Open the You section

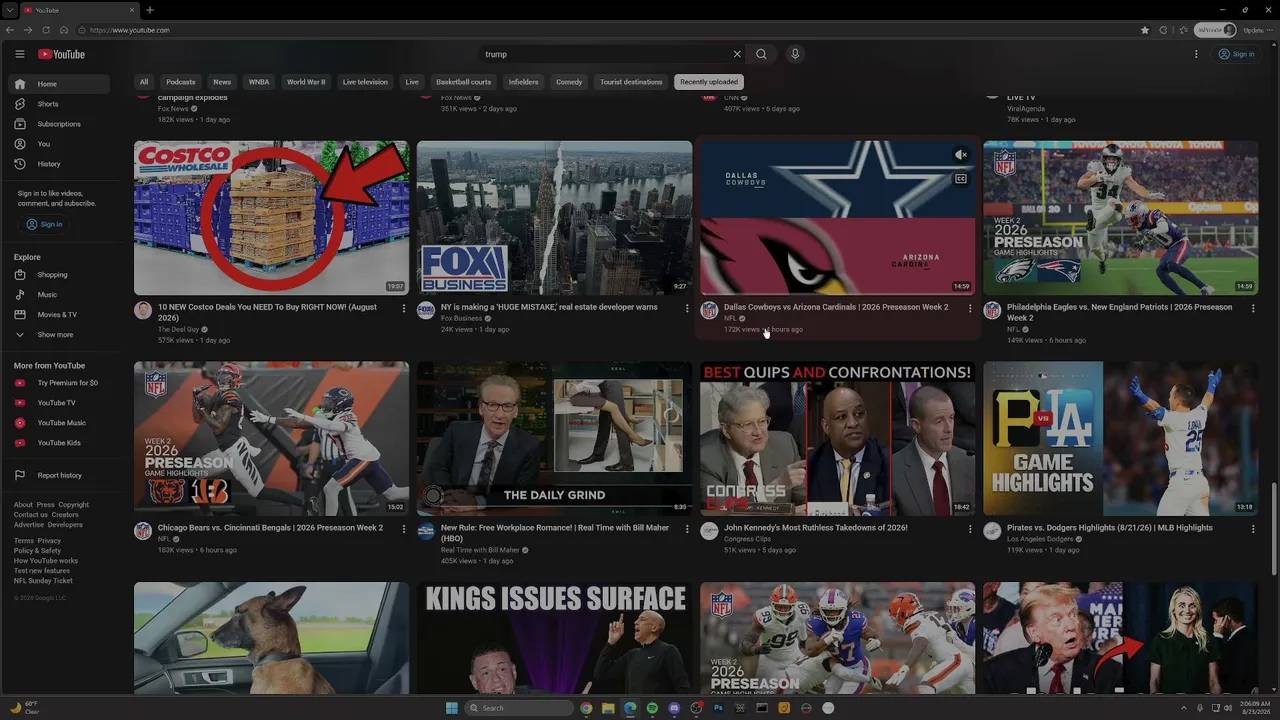click(x=60, y=144)
